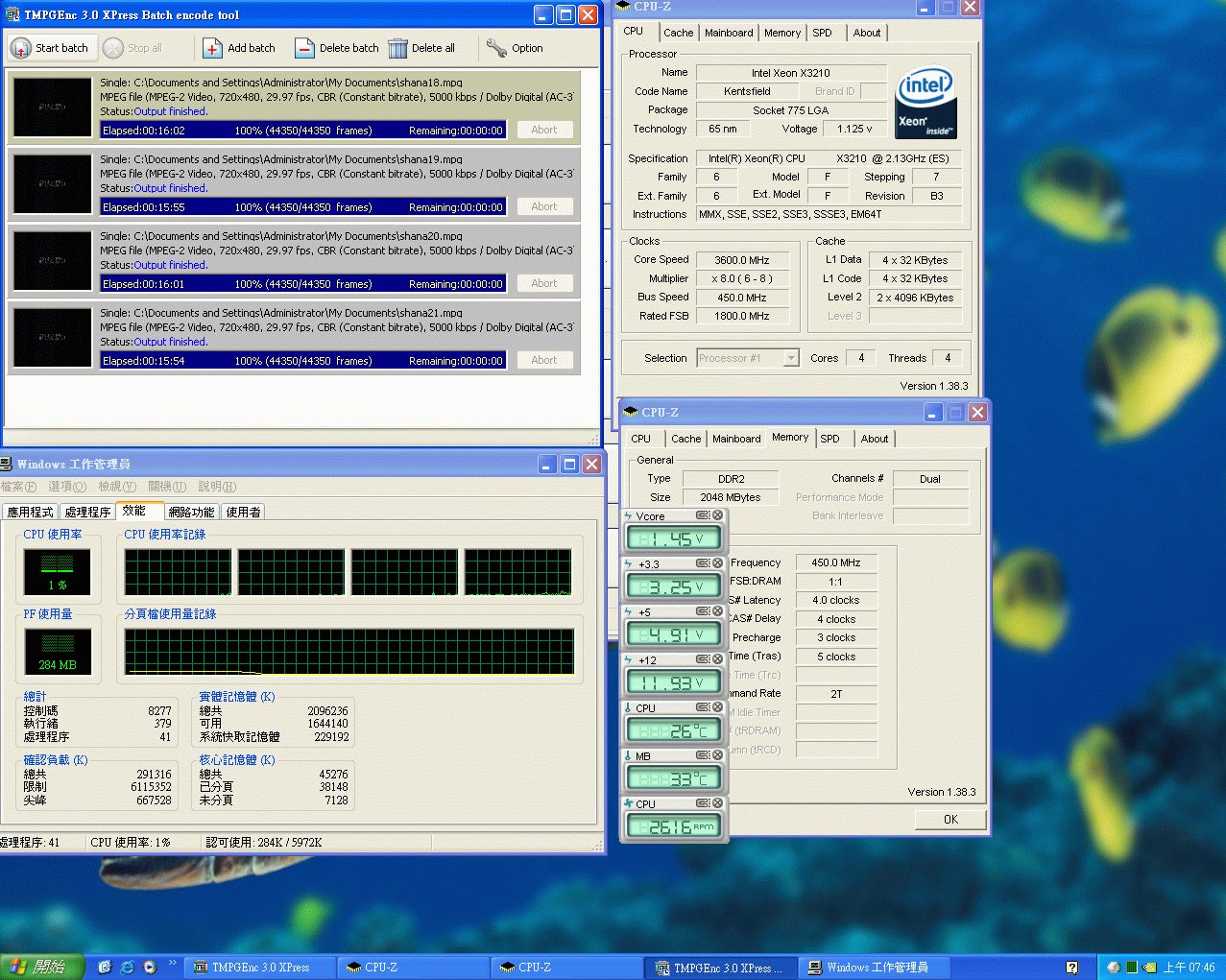Select the 應用程式 tab in Task Manager

click(31, 513)
